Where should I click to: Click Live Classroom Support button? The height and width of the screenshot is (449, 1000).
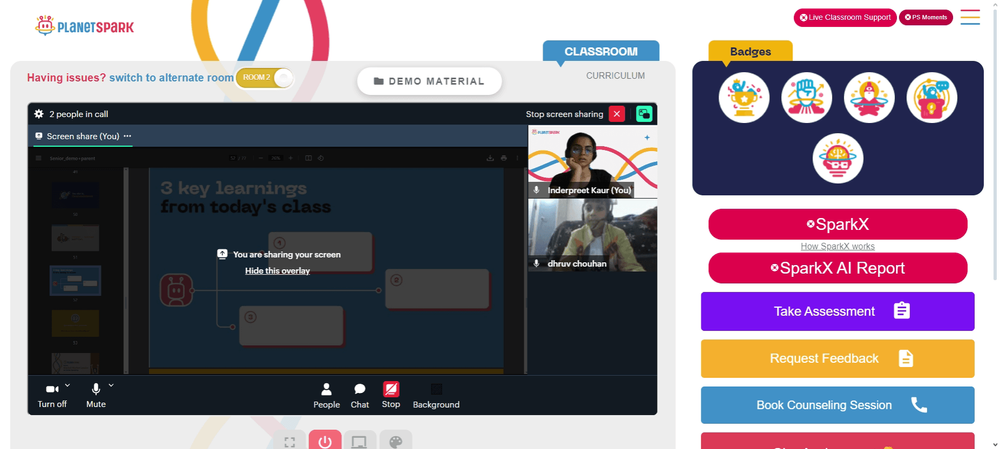[x=845, y=18]
